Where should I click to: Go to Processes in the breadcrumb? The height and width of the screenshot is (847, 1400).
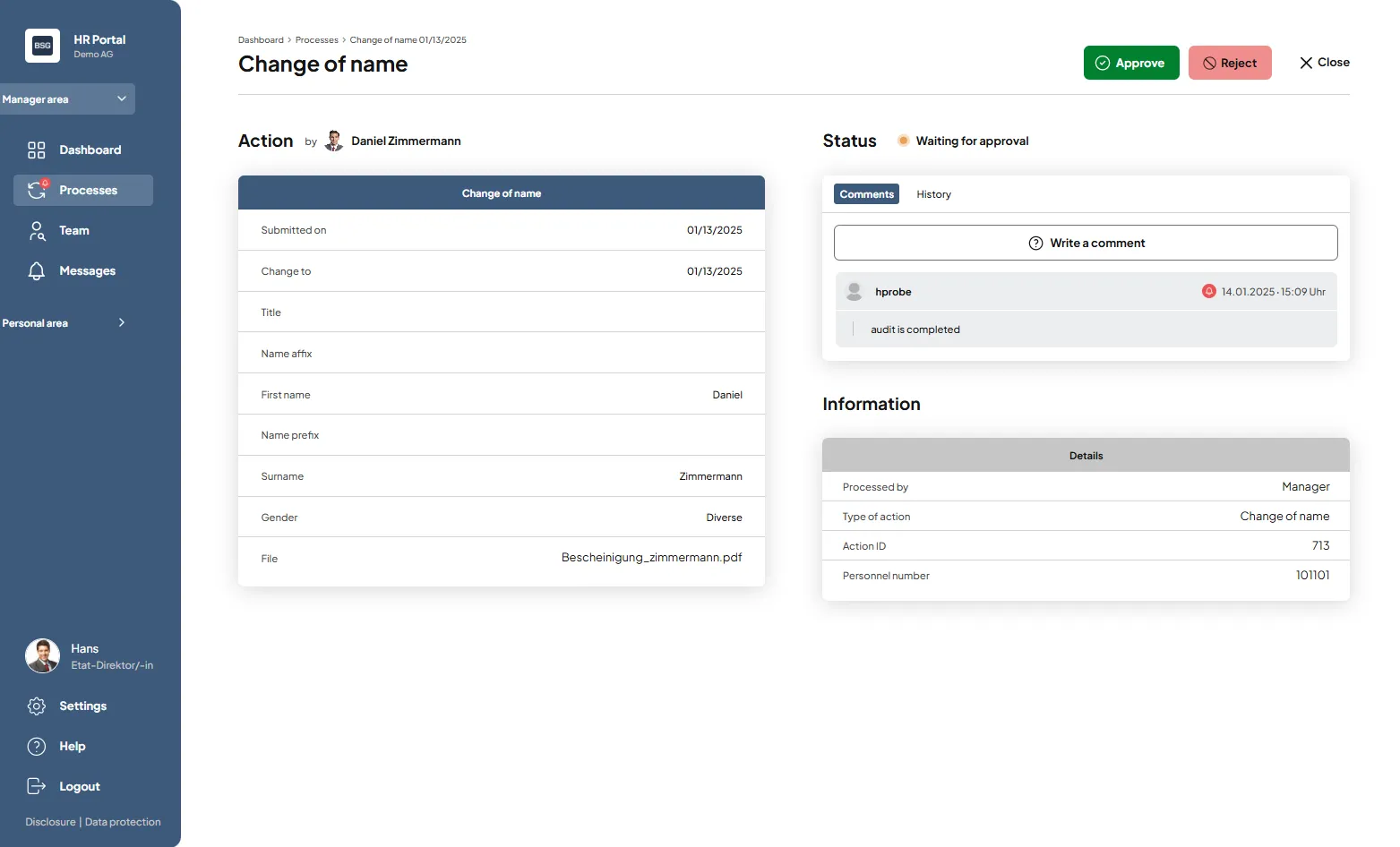click(316, 40)
